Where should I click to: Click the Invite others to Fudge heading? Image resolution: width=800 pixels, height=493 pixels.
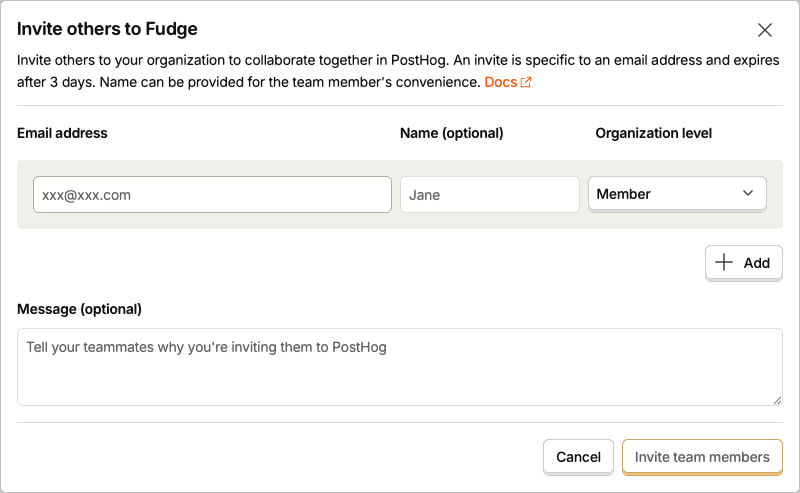click(107, 29)
